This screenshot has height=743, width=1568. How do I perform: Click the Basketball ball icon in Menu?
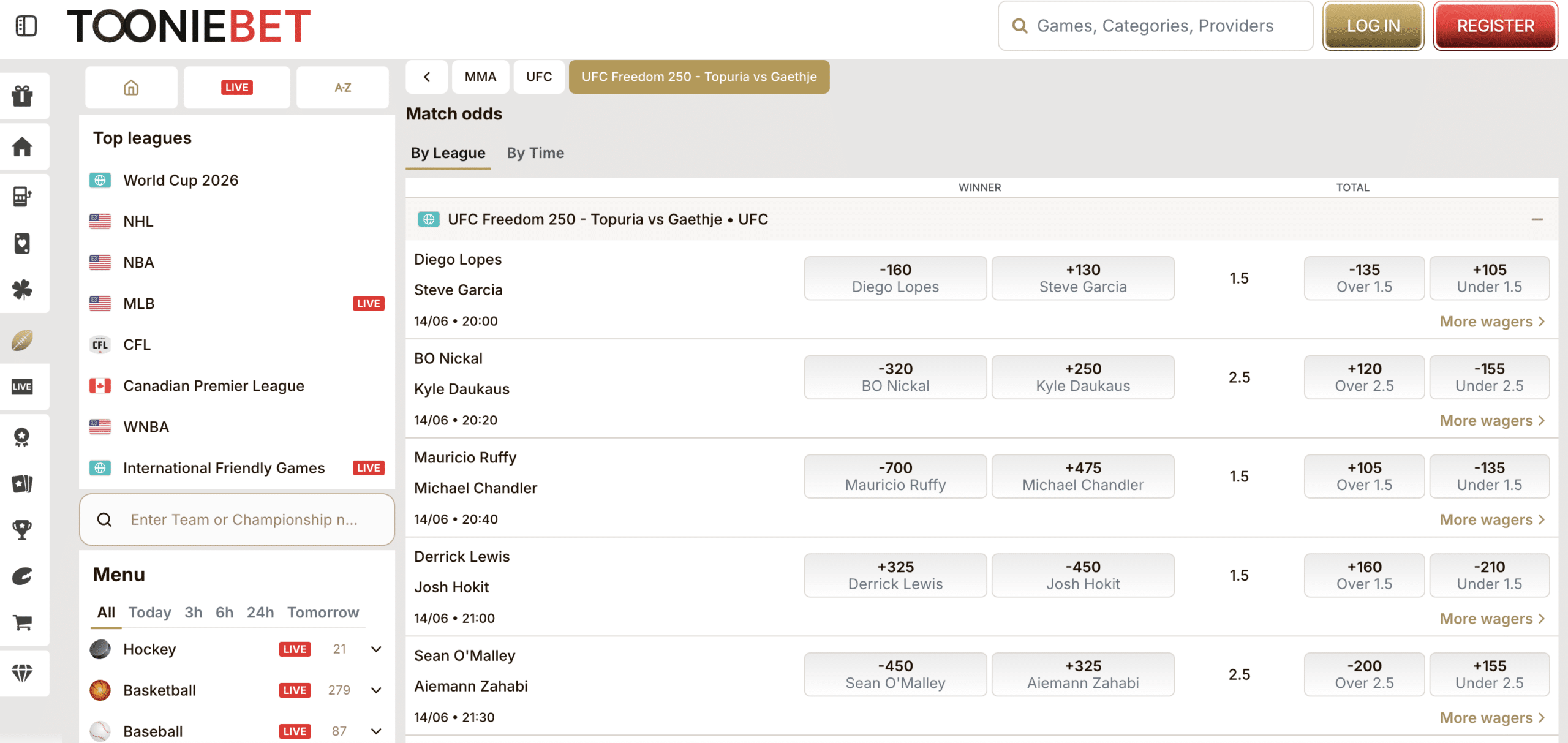coord(100,690)
